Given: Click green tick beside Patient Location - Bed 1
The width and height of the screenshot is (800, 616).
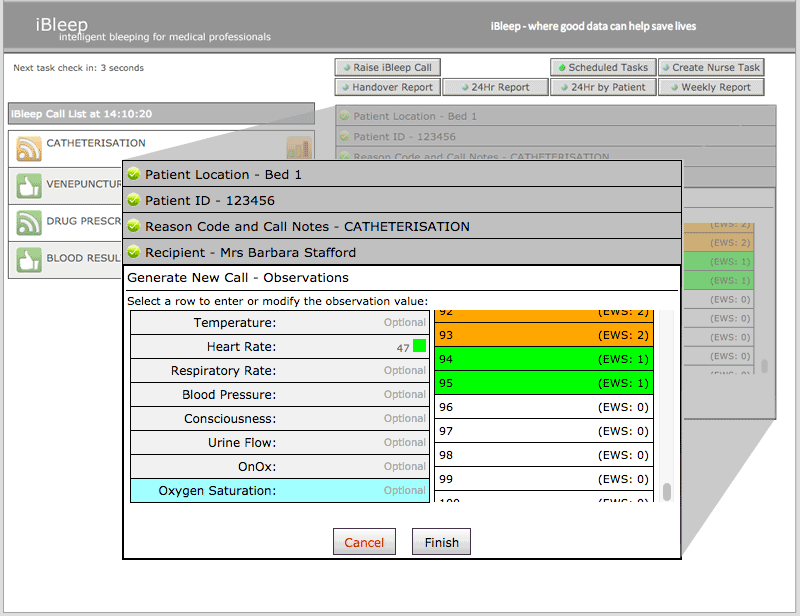Looking at the screenshot, I should click(134, 174).
